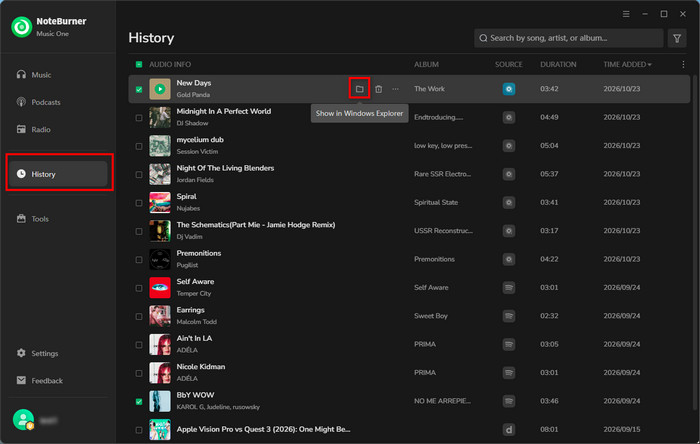Screen dimensions: 700x444
Task: Check the Premonitions checkbox
Action: (139, 260)
